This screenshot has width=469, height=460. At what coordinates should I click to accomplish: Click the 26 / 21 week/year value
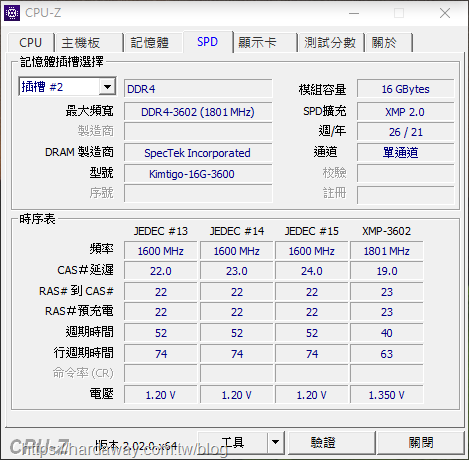405,132
